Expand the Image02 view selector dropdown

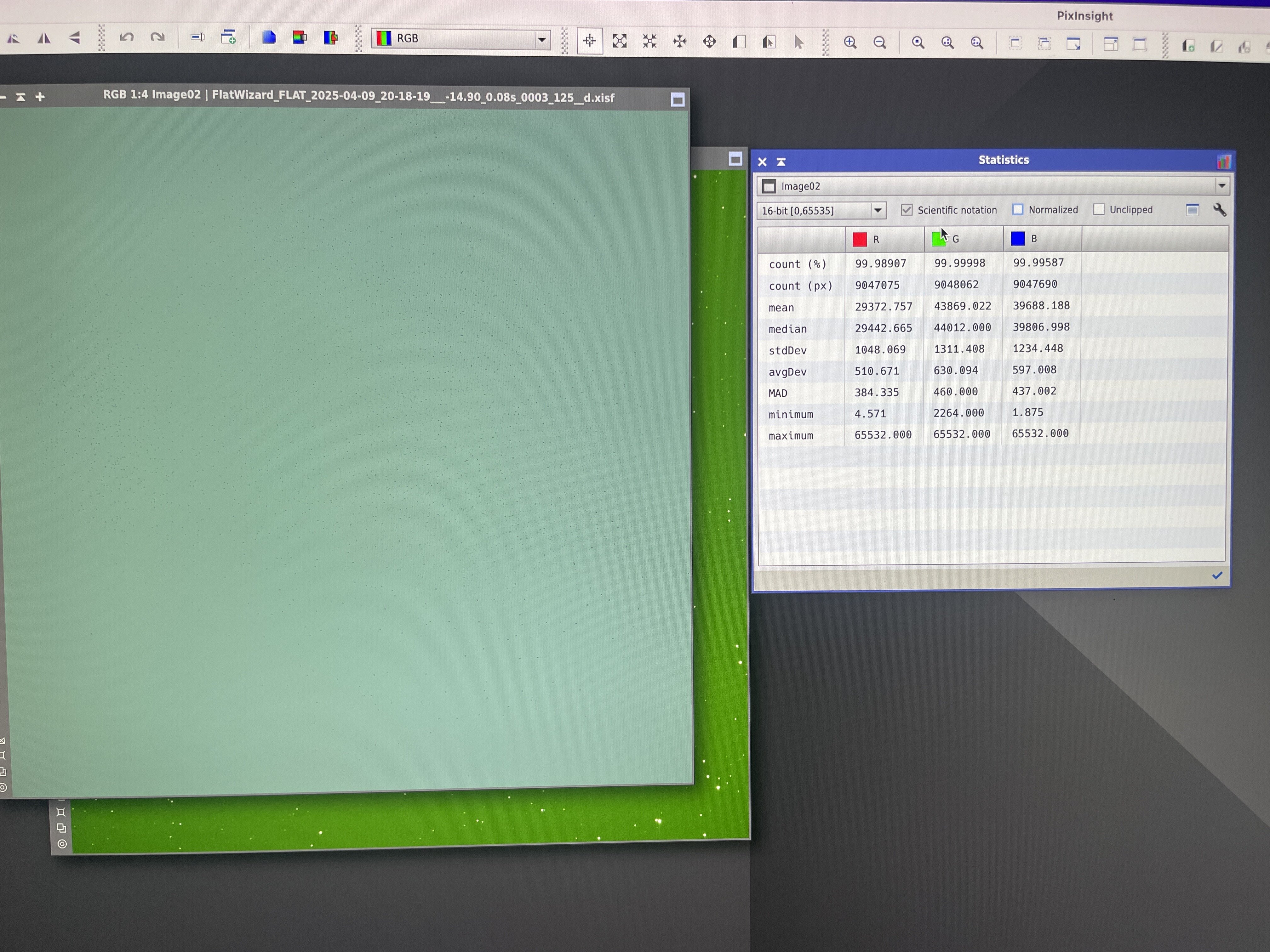1221,185
